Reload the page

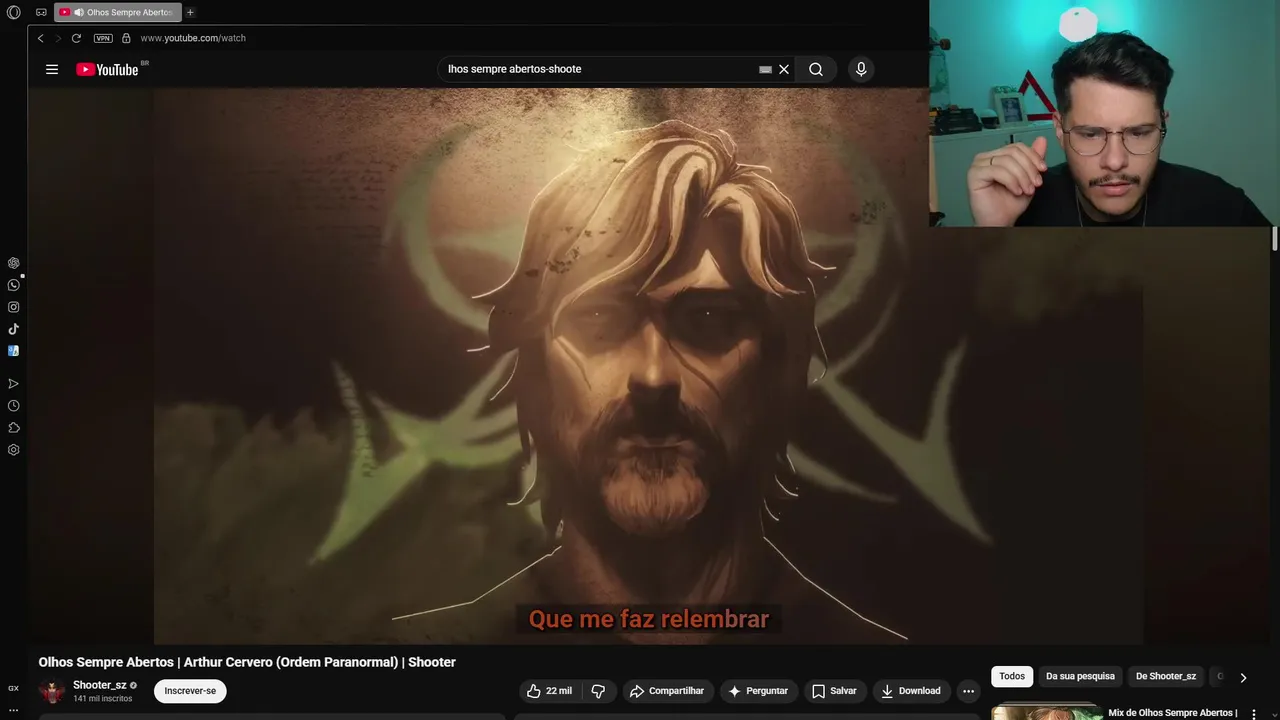pos(76,38)
